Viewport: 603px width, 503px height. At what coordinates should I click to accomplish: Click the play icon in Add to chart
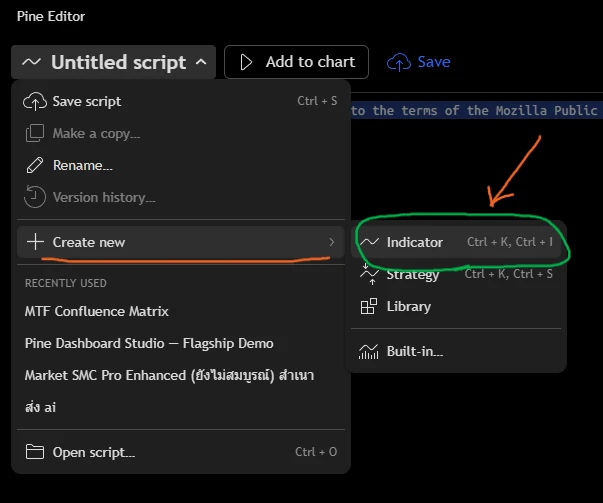pos(246,62)
